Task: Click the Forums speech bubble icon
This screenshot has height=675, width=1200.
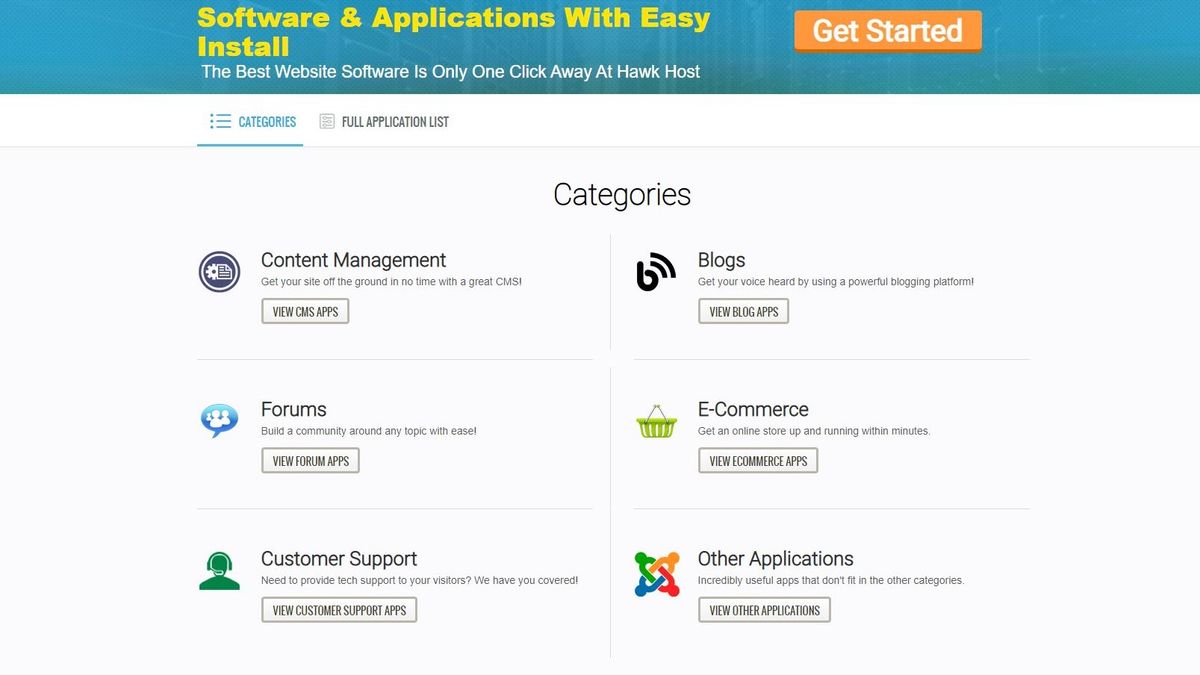Action: (219, 421)
